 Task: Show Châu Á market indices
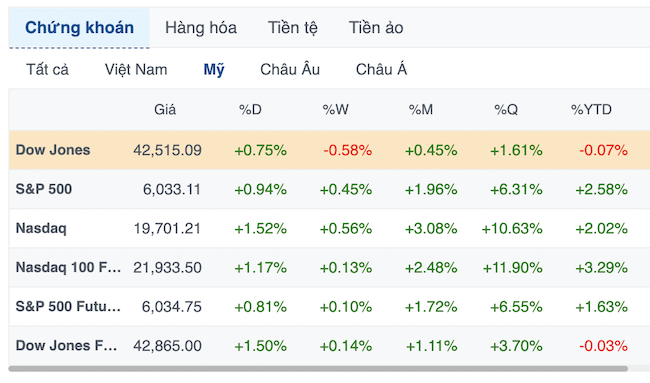[381, 69]
